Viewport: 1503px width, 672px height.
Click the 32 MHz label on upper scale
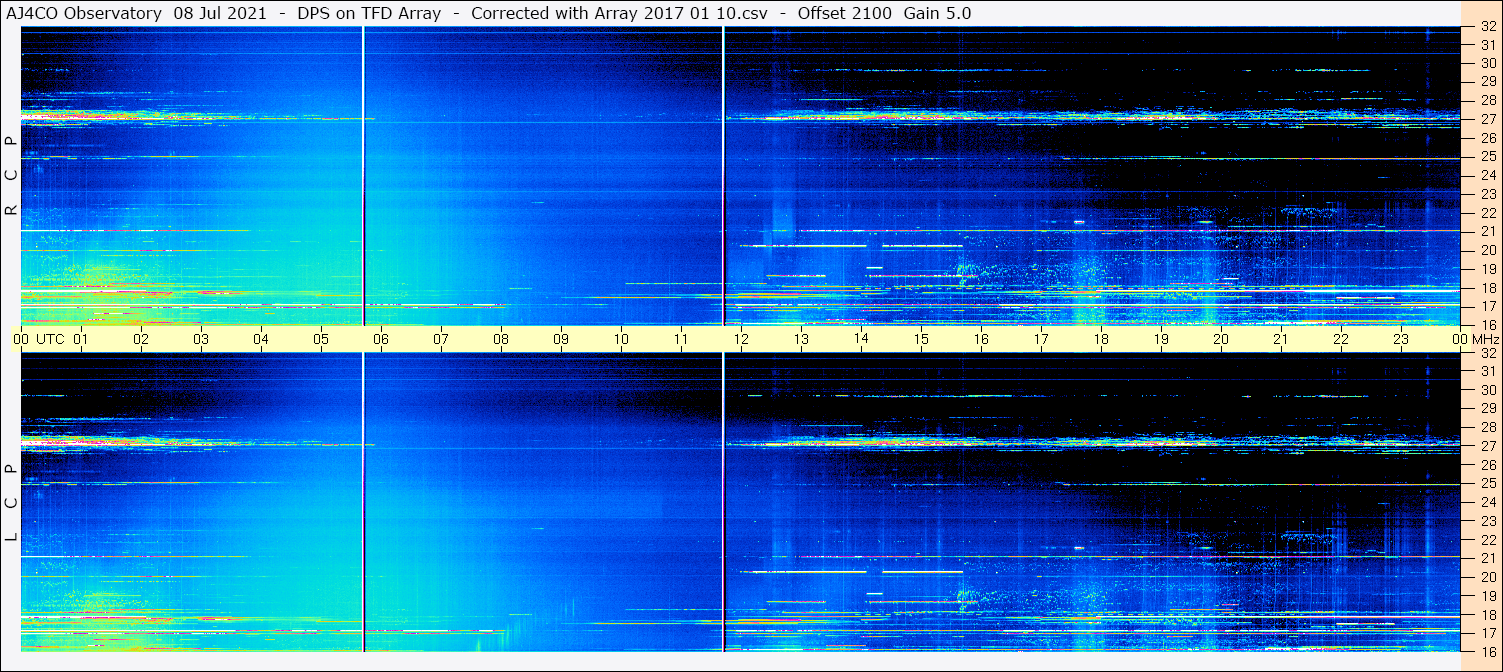1487,27
